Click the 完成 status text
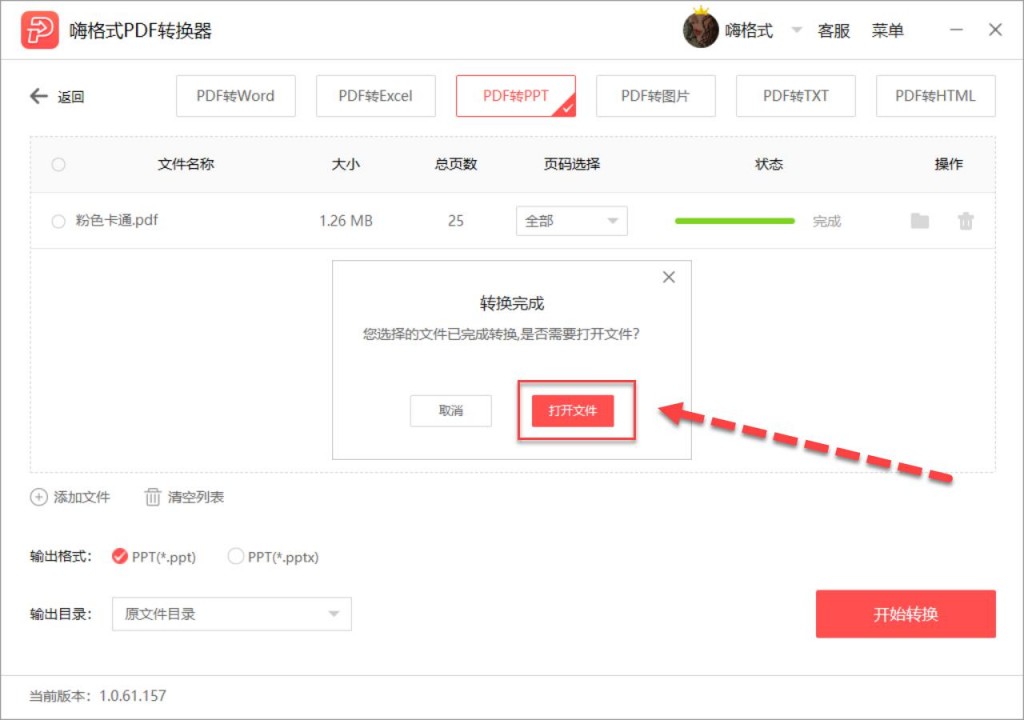This screenshot has width=1024, height=720. 827,221
